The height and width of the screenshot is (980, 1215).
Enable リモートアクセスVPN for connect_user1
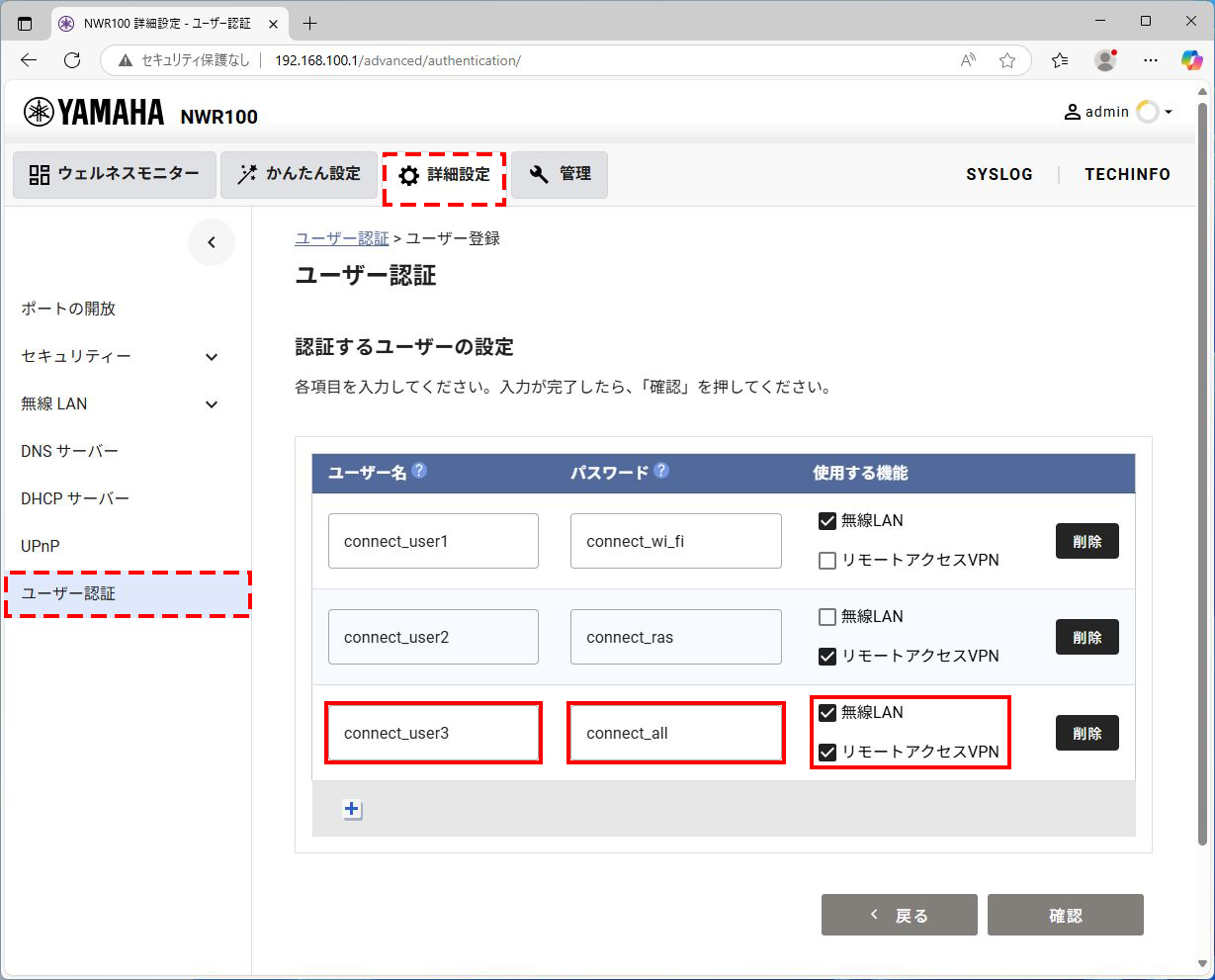coord(827,561)
